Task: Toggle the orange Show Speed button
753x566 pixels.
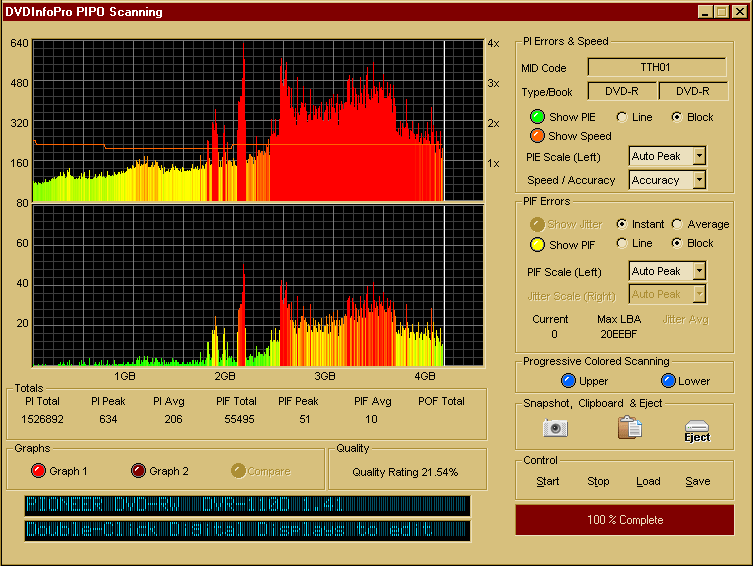Action: click(x=537, y=136)
